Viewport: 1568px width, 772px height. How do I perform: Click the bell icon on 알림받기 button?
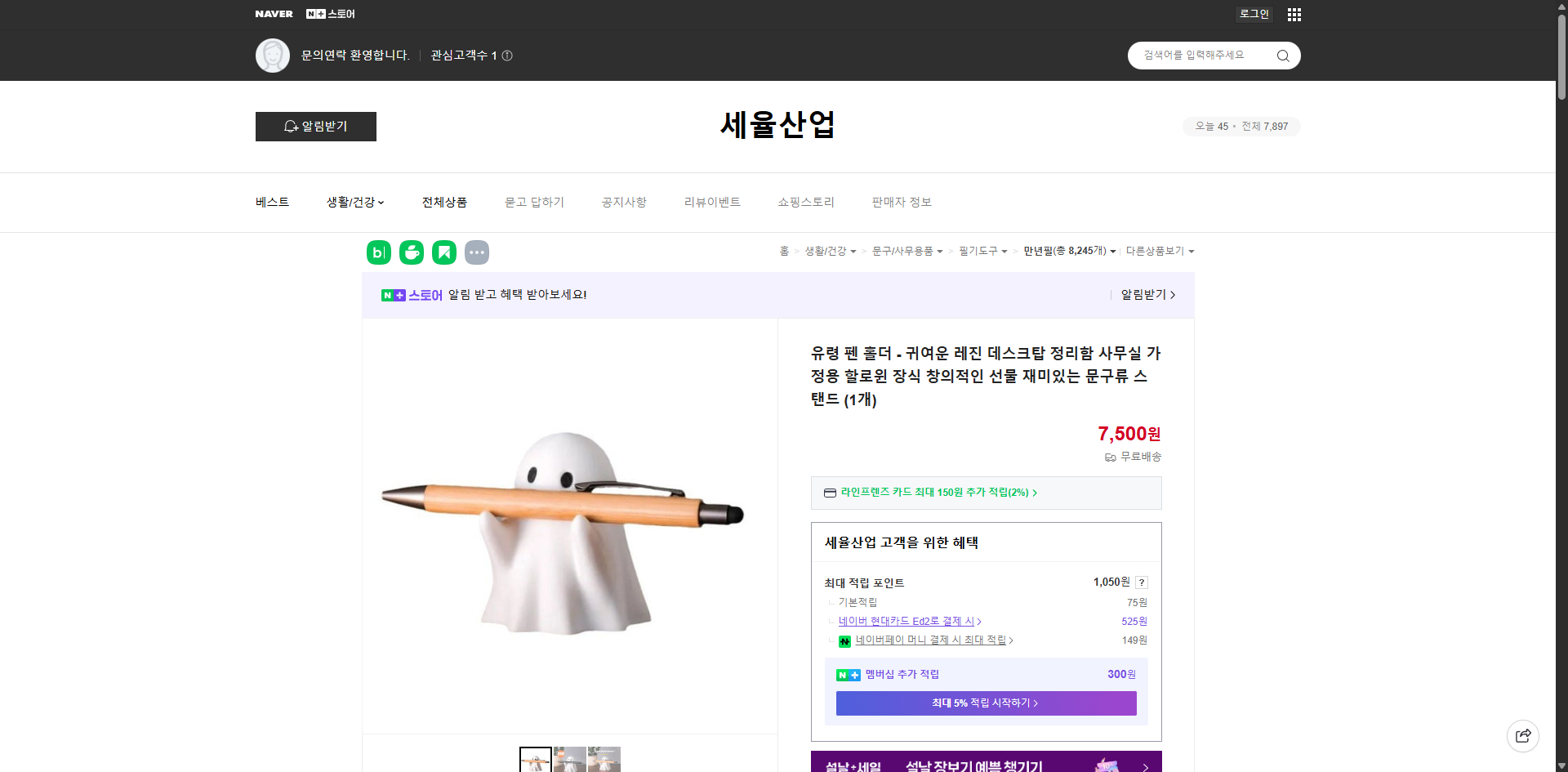[x=291, y=127]
